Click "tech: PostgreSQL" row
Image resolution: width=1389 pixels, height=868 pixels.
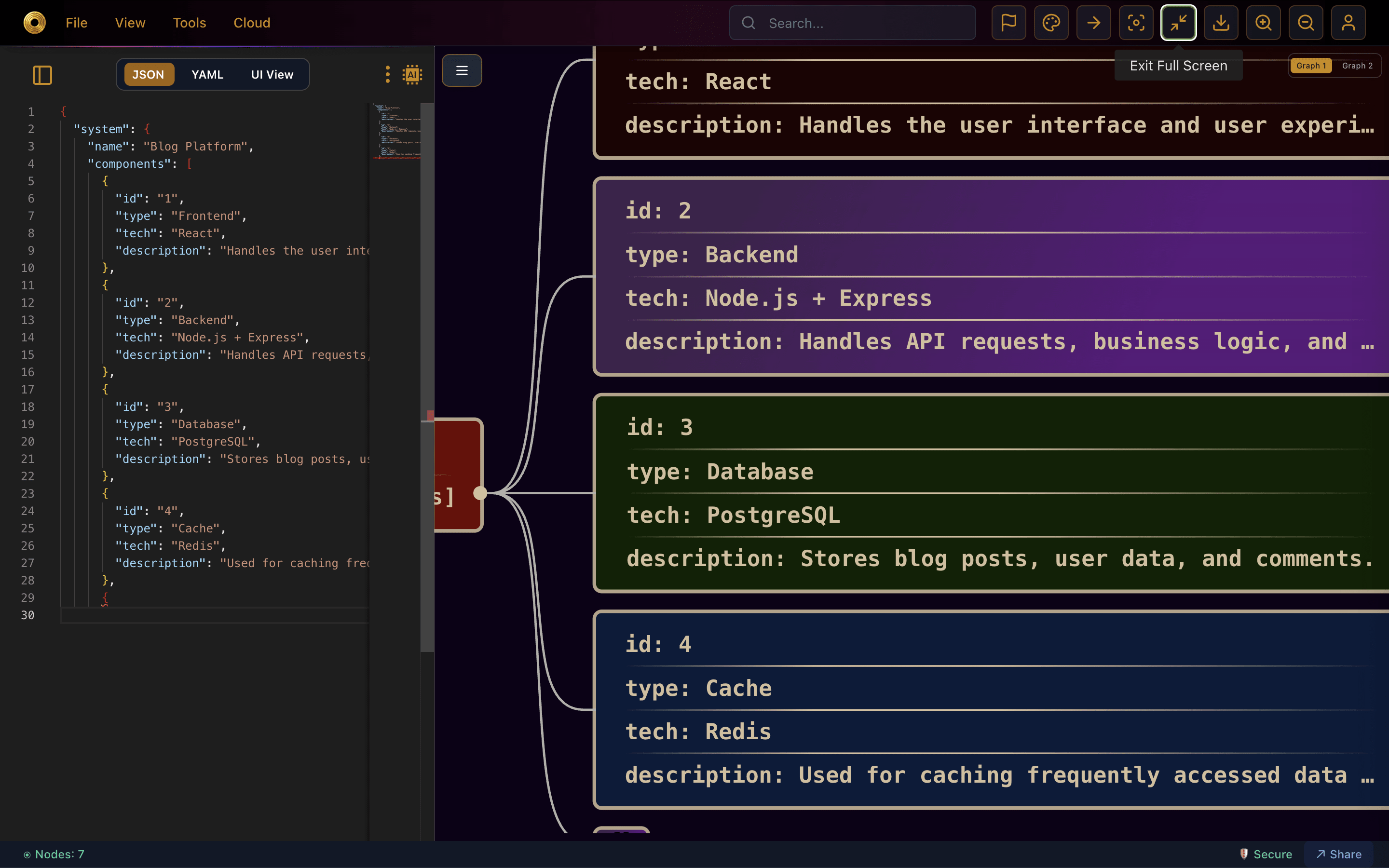pos(733,515)
